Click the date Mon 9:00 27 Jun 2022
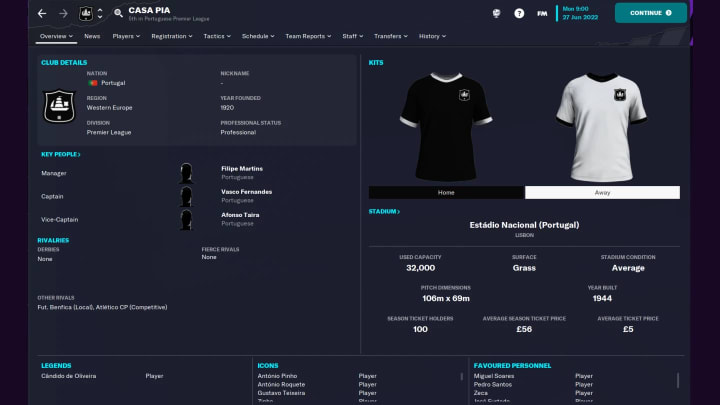The image size is (720, 405). pos(580,13)
